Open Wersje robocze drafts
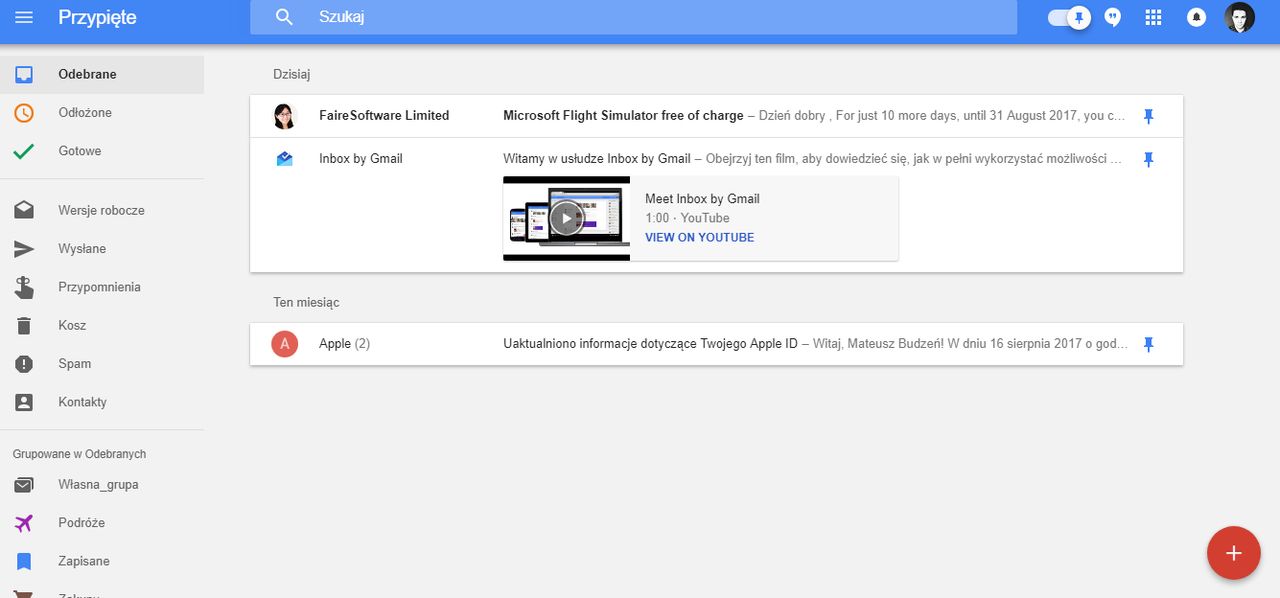 102,210
